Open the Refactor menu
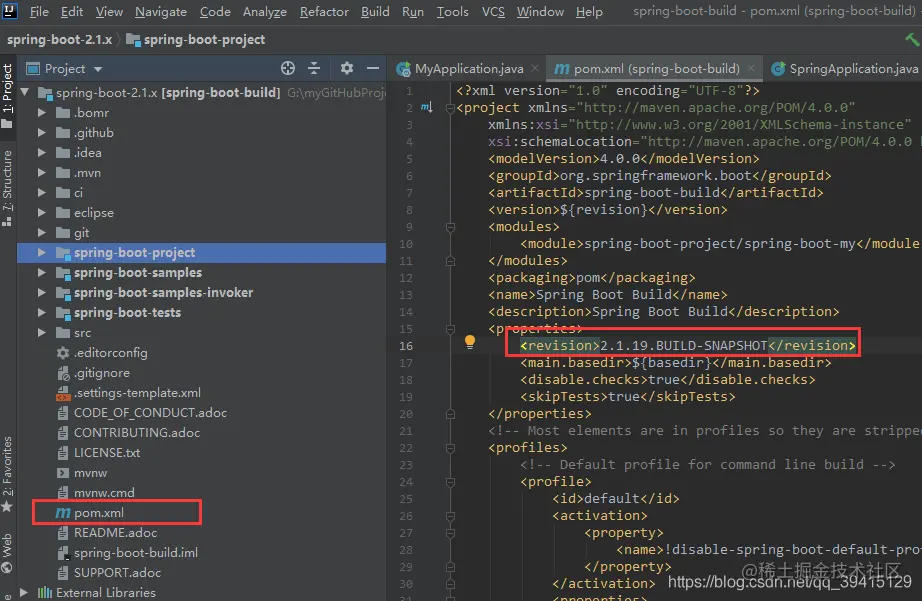The image size is (922, 601). click(324, 11)
